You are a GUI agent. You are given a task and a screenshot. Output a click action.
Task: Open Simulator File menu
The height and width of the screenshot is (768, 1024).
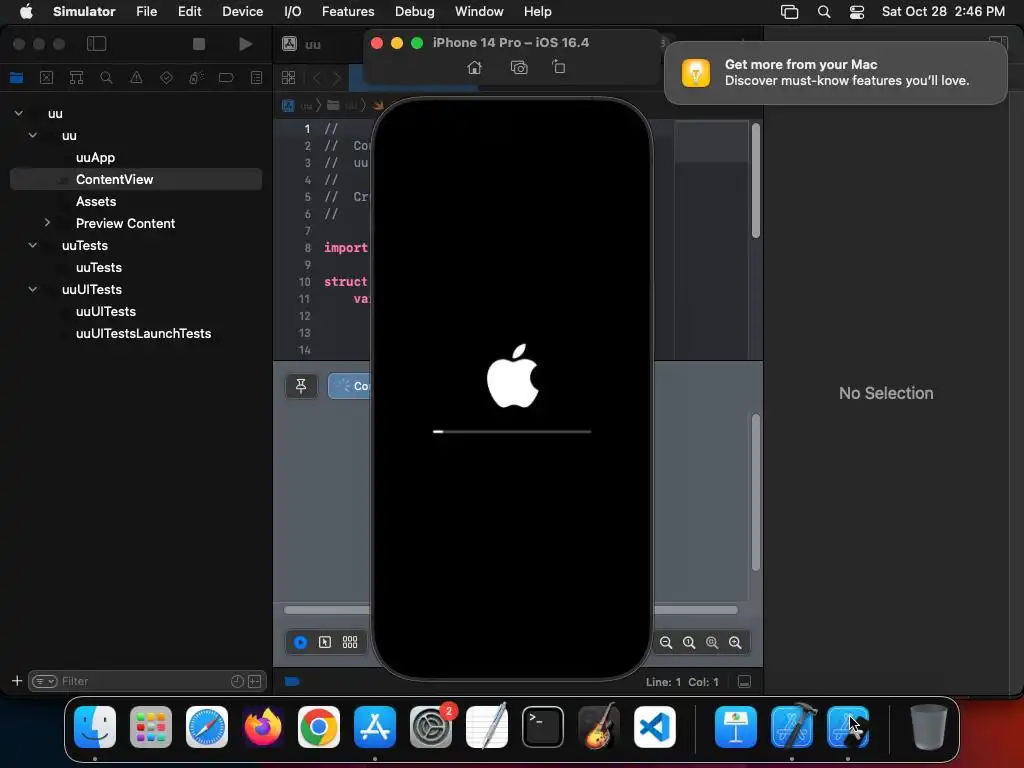[146, 12]
